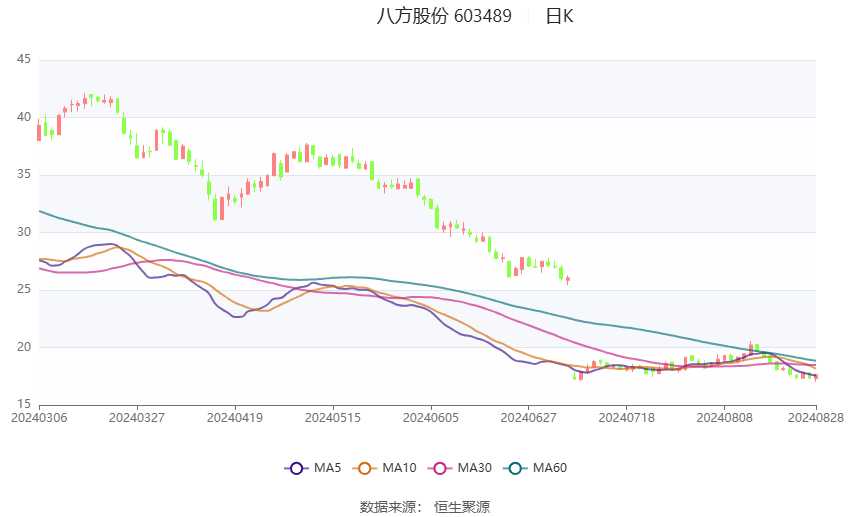Click x-axis date label 20240515
The height and width of the screenshot is (517, 850).
pos(333,418)
